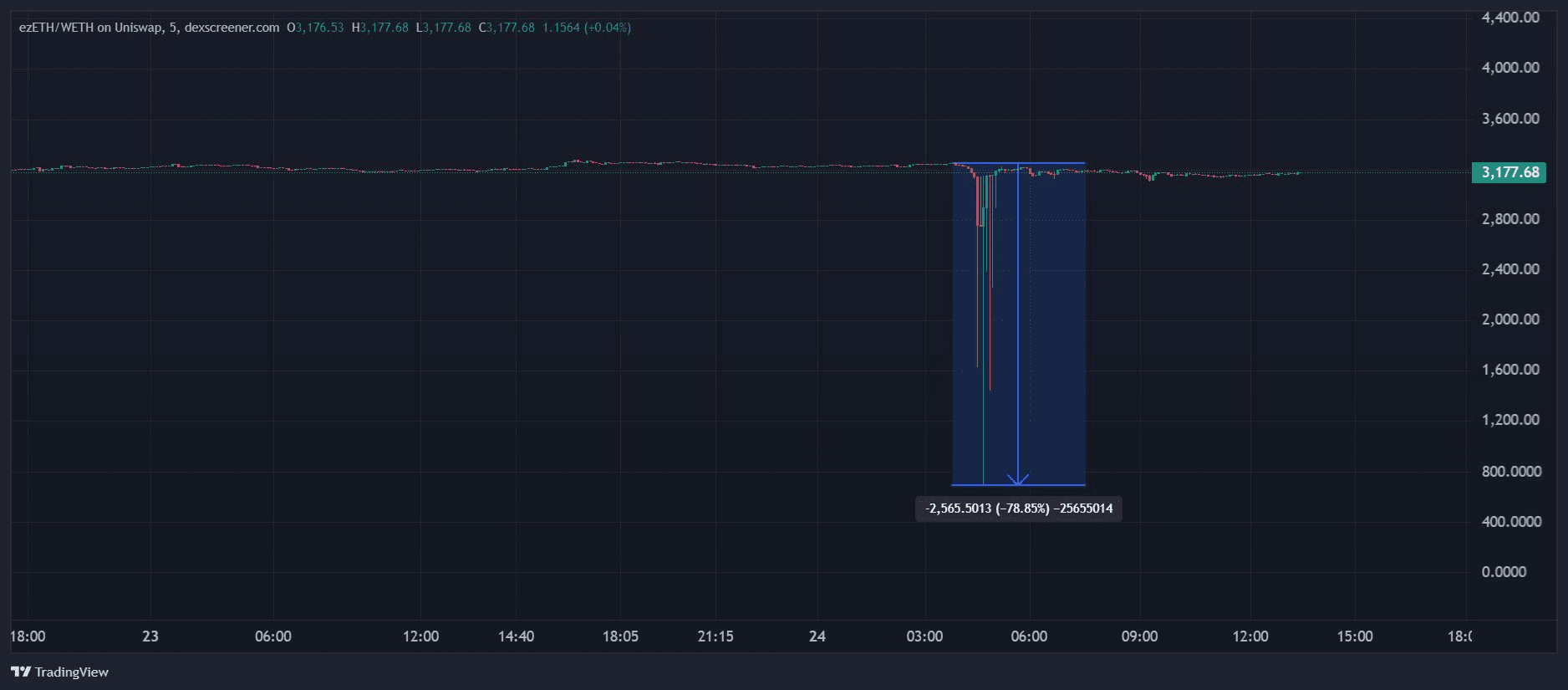Click the 21:15 time axis label

(715, 636)
